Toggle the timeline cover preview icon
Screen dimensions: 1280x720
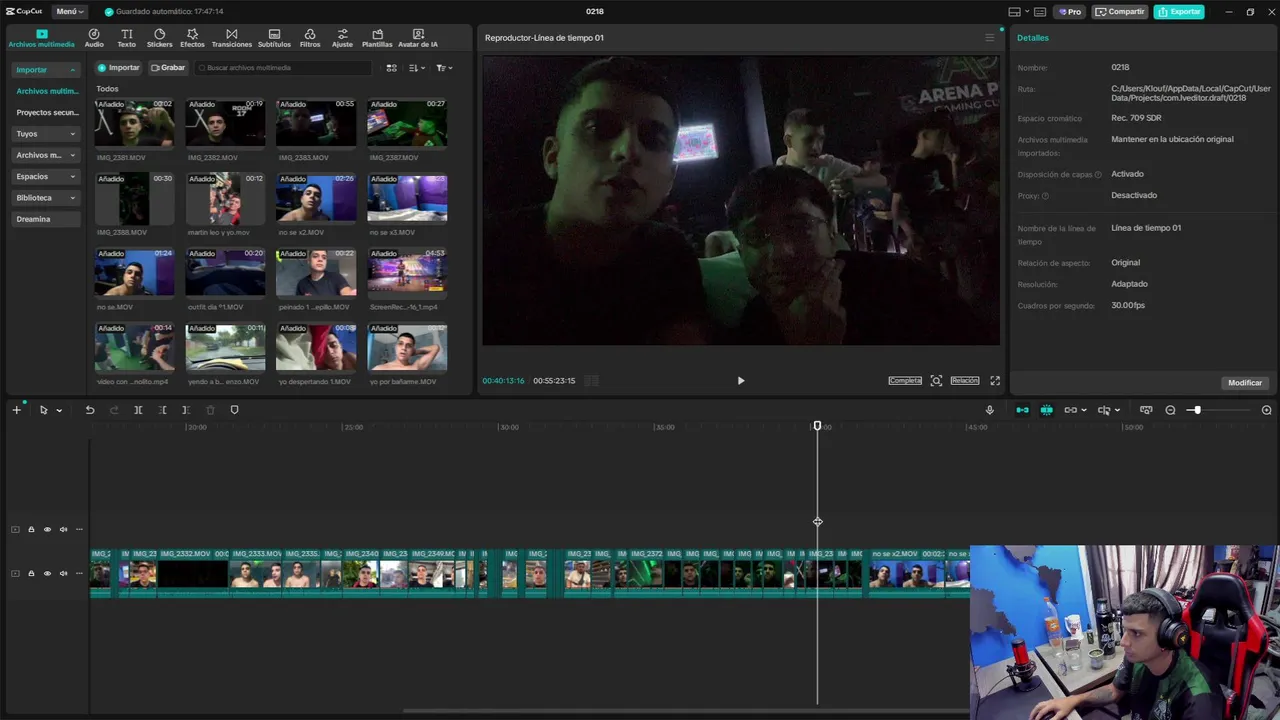1146,410
